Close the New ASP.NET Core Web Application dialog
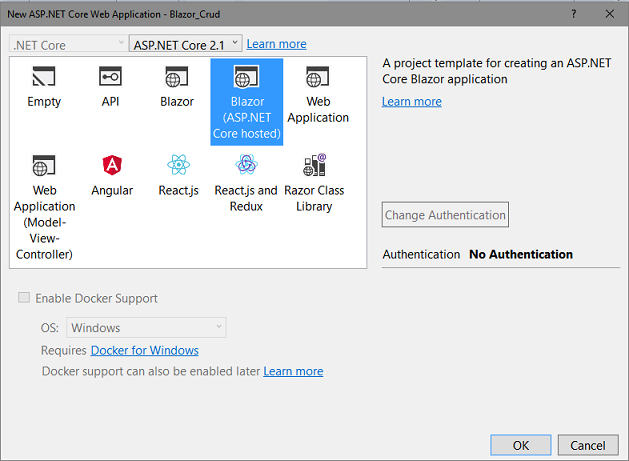 click(609, 14)
